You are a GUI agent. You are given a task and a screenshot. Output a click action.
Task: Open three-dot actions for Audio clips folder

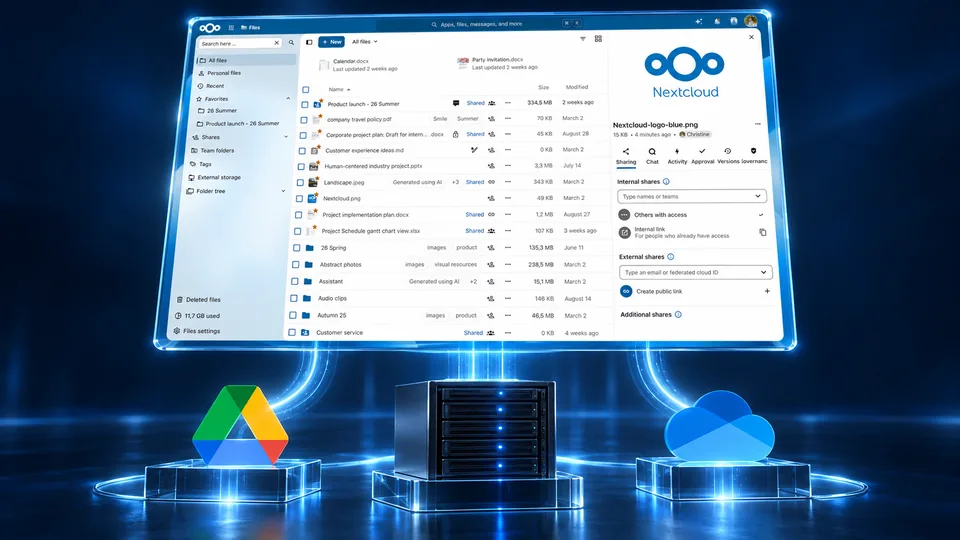coord(508,298)
